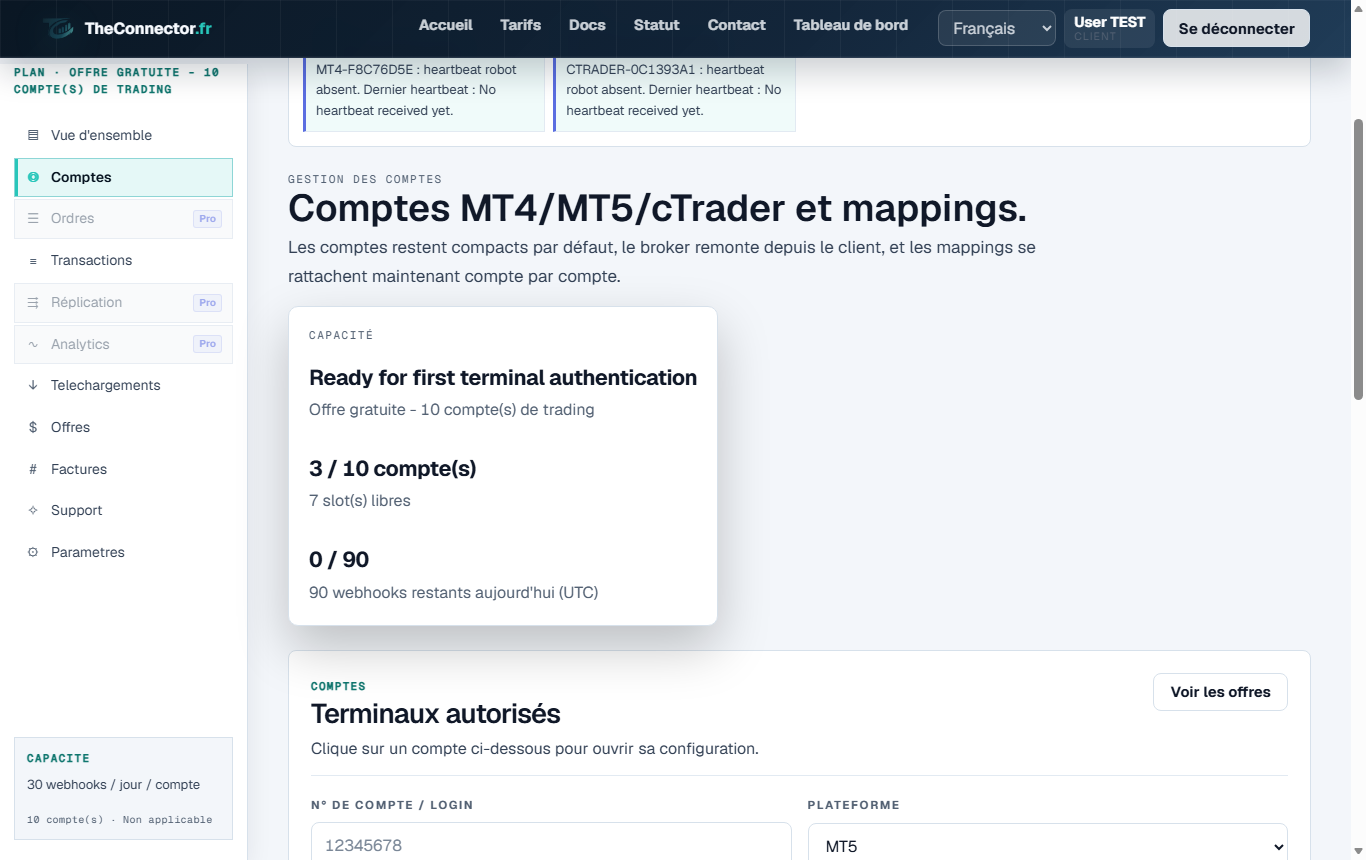Click the CTRADER-0C1393A1 heartbeat alert

click(674, 94)
